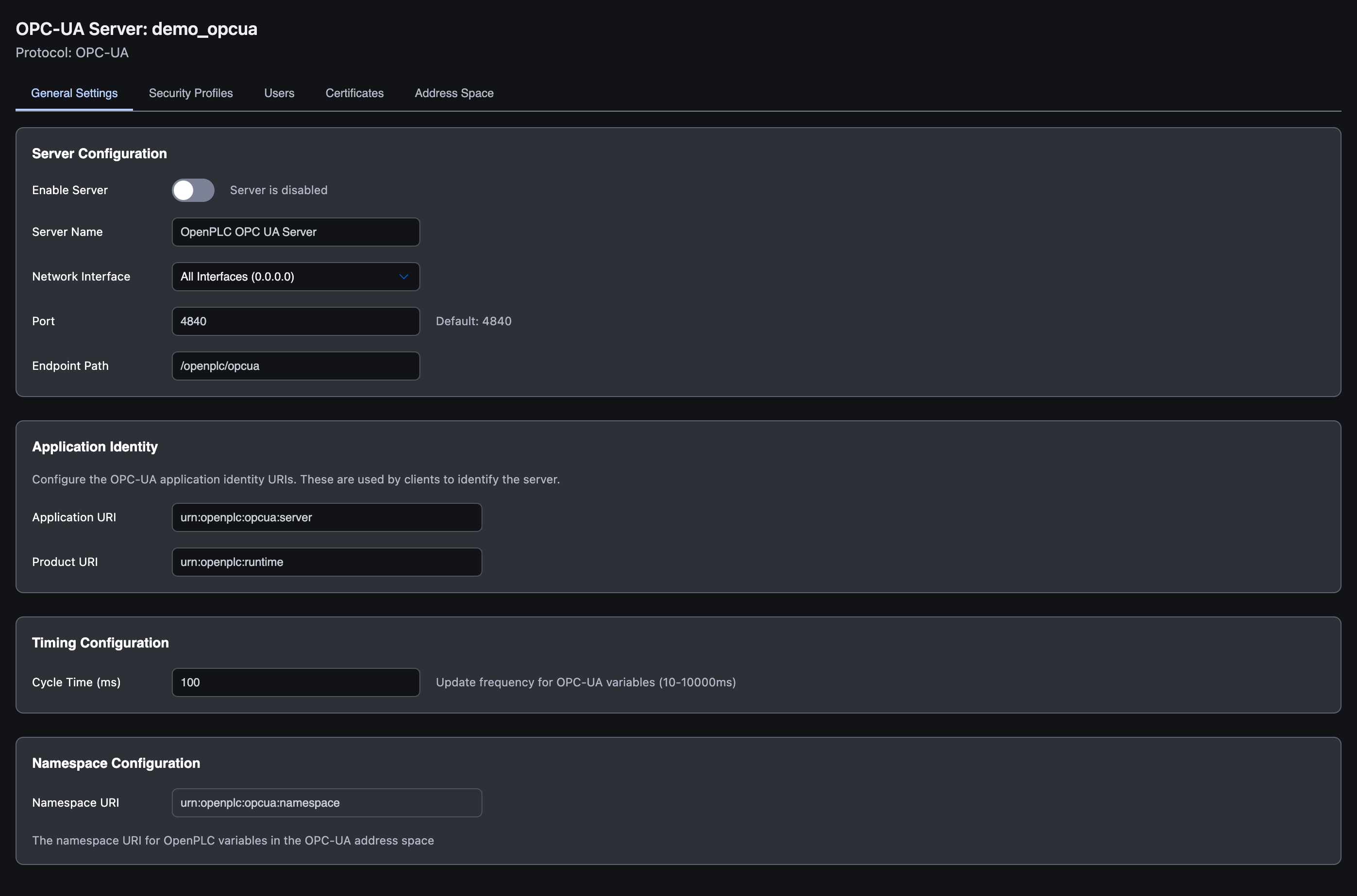Open the Address Space tab
This screenshot has width=1357, height=896.
(454, 93)
